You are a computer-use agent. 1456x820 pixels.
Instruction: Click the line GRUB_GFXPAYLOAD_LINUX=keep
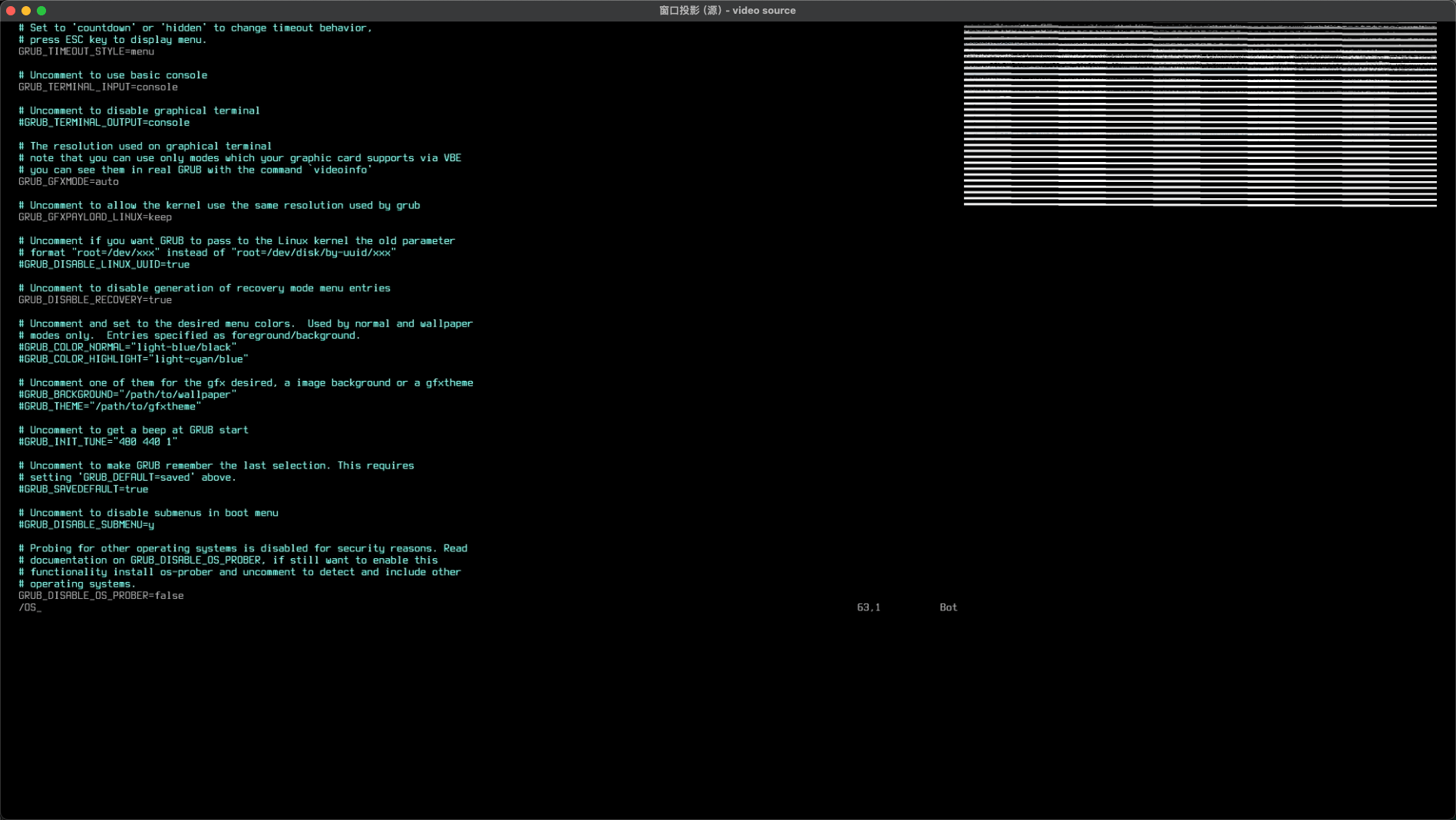pyautogui.click(x=95, y=217)
